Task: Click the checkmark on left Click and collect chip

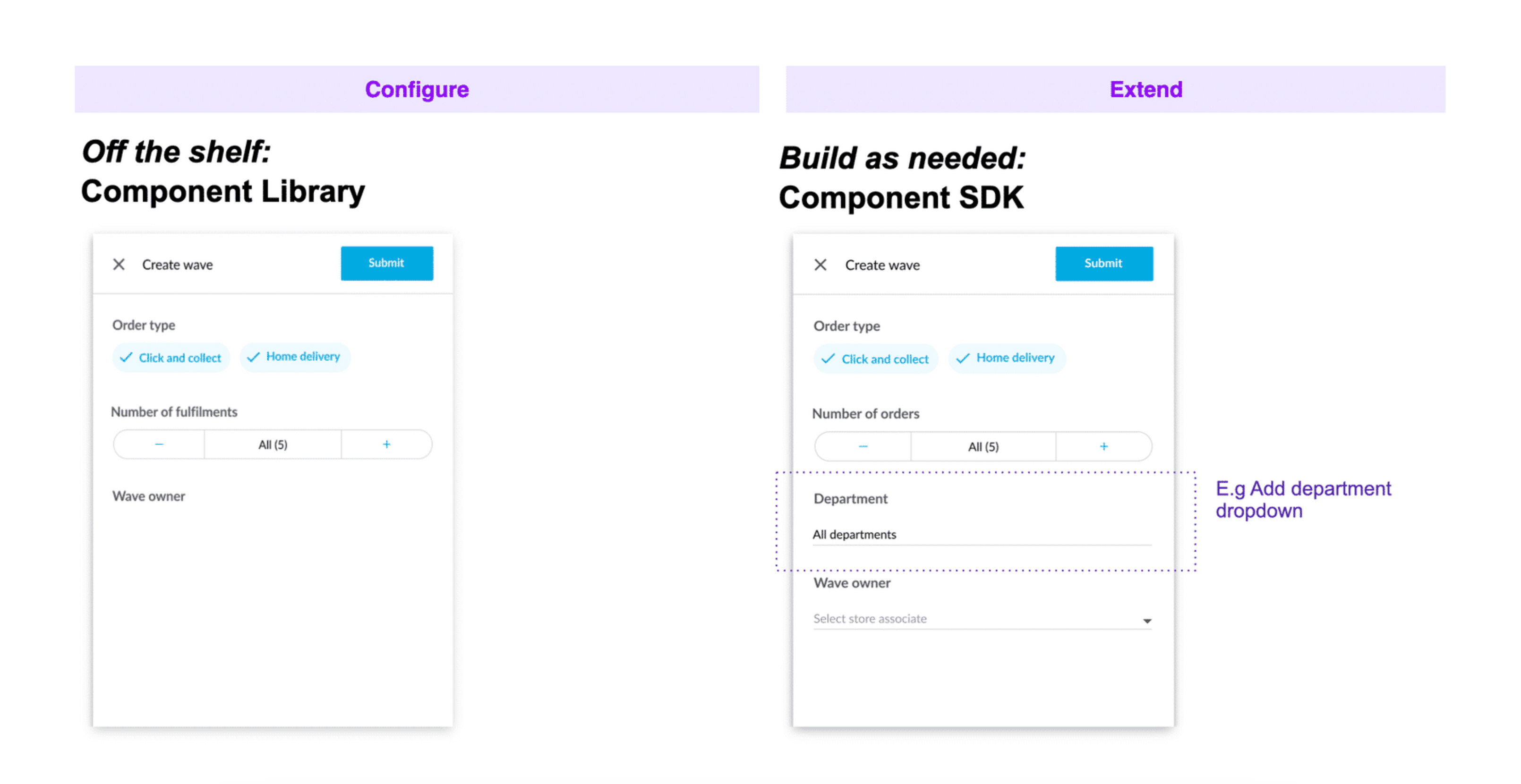Action: tap(127, 357)
